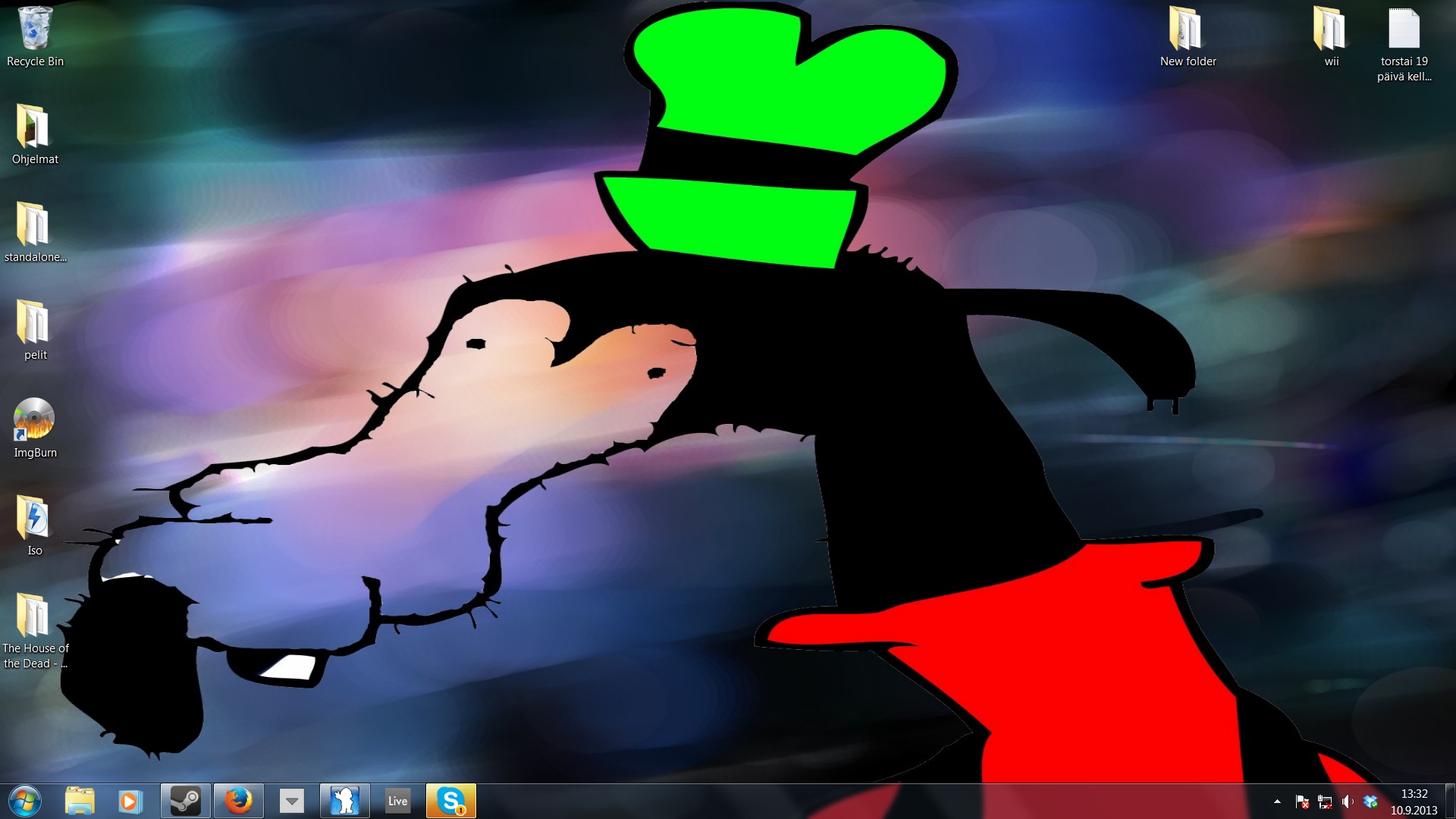The width and height of the screenshot is (1456, 819).
Task: Click the 'Recycle Bin' label text
Action: click(35, 61)
